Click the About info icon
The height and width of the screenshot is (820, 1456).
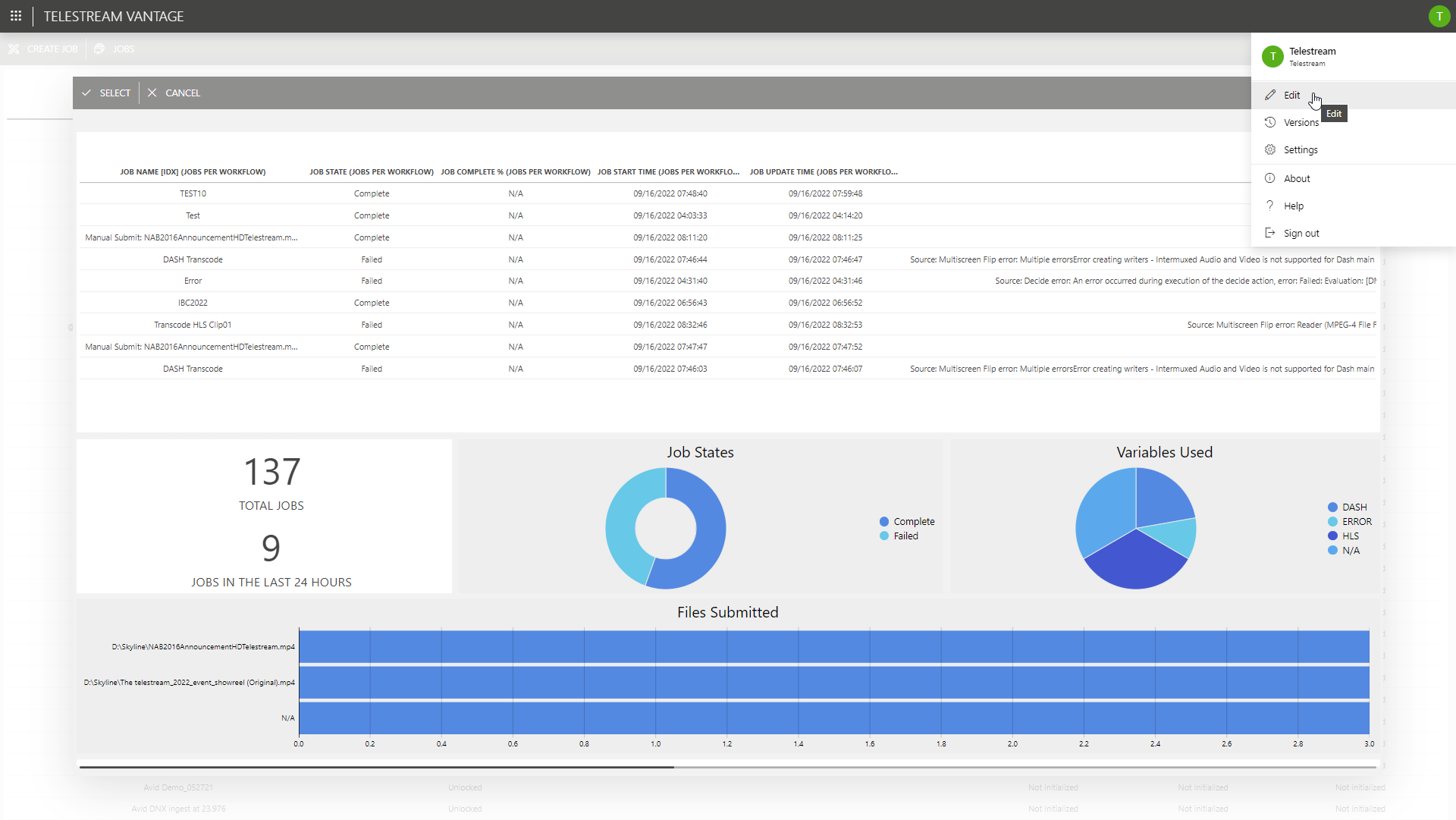[x=1270, y=178]
